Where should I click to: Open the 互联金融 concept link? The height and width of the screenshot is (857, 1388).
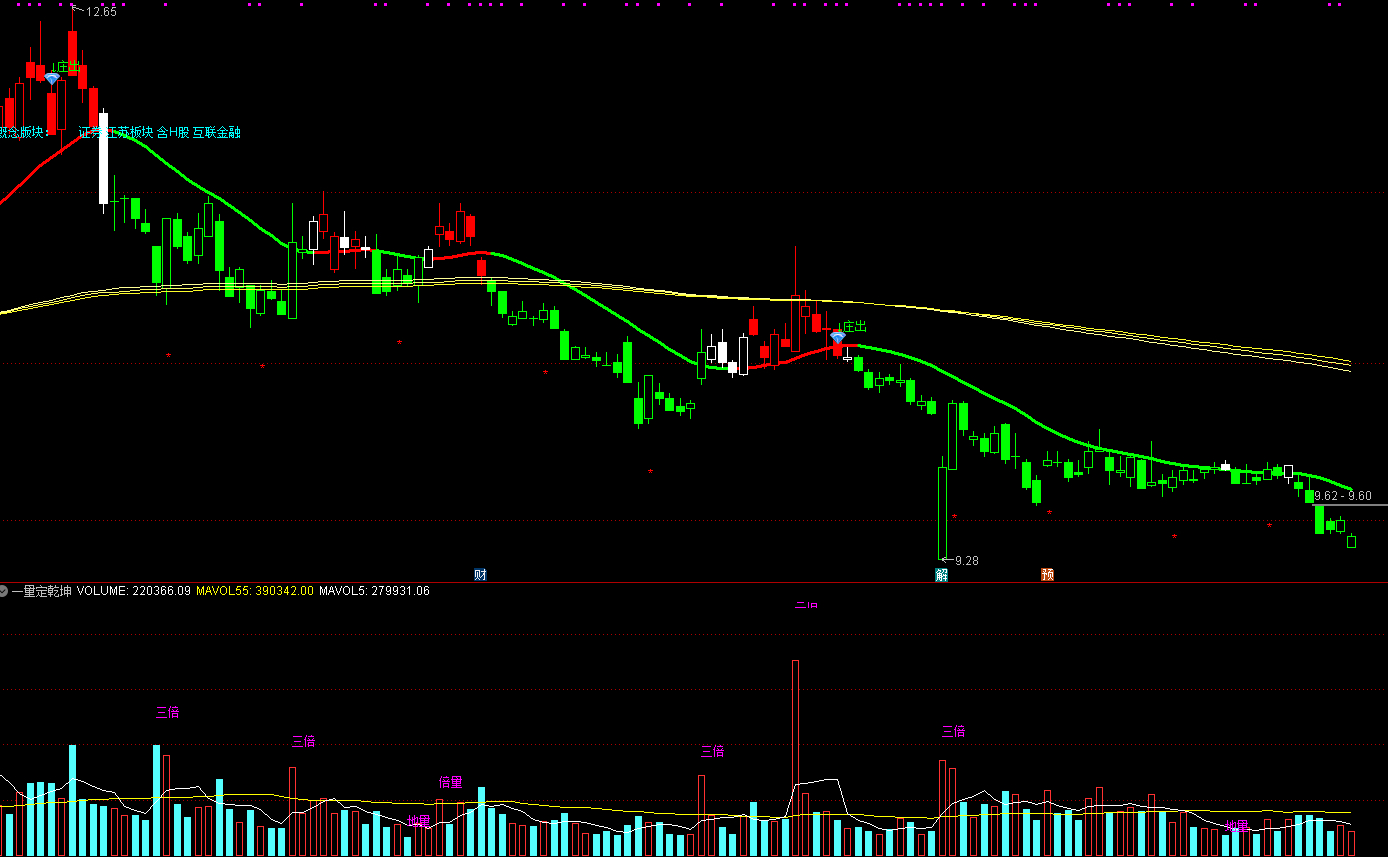click(217, 132)
